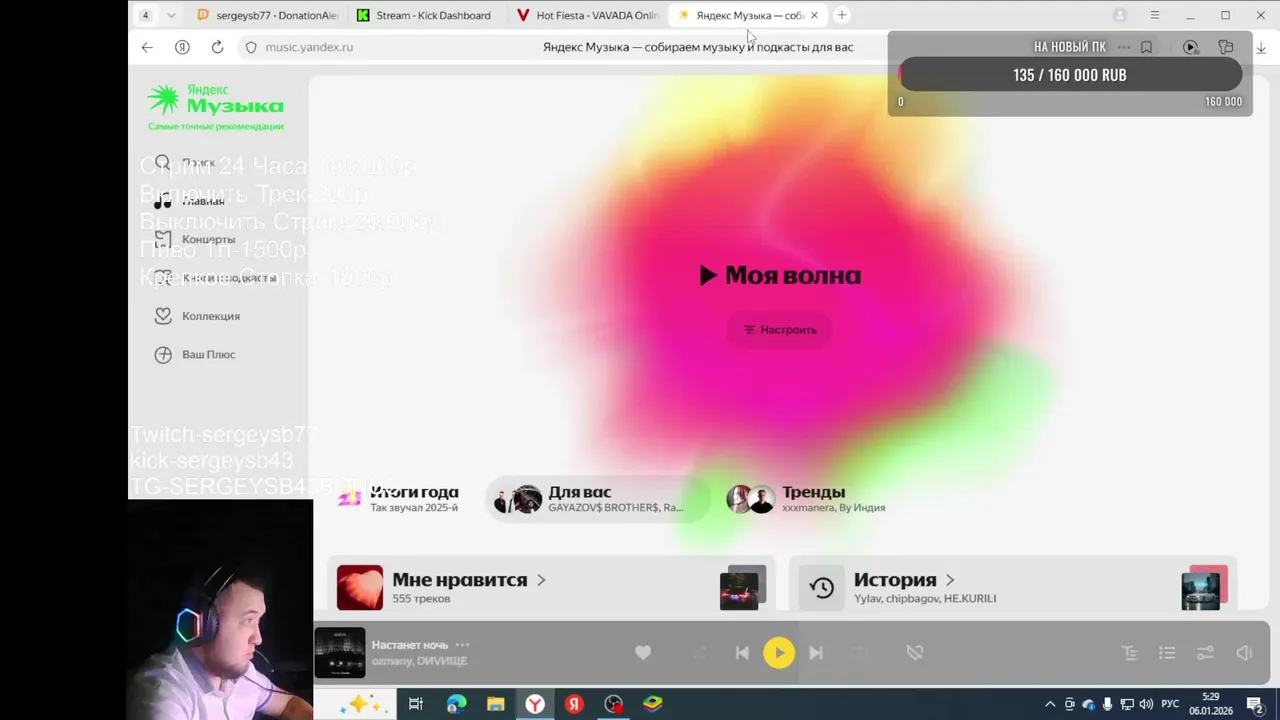1280x720 pixels.
Task: Reload the Yandex Music page
Action: (x=217, y=47)
